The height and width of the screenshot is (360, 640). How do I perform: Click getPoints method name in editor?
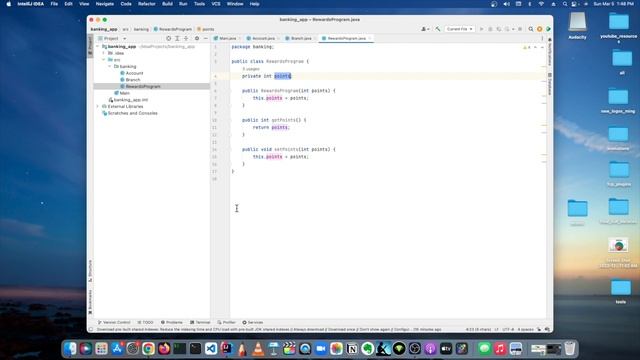[x=283, y=120]
